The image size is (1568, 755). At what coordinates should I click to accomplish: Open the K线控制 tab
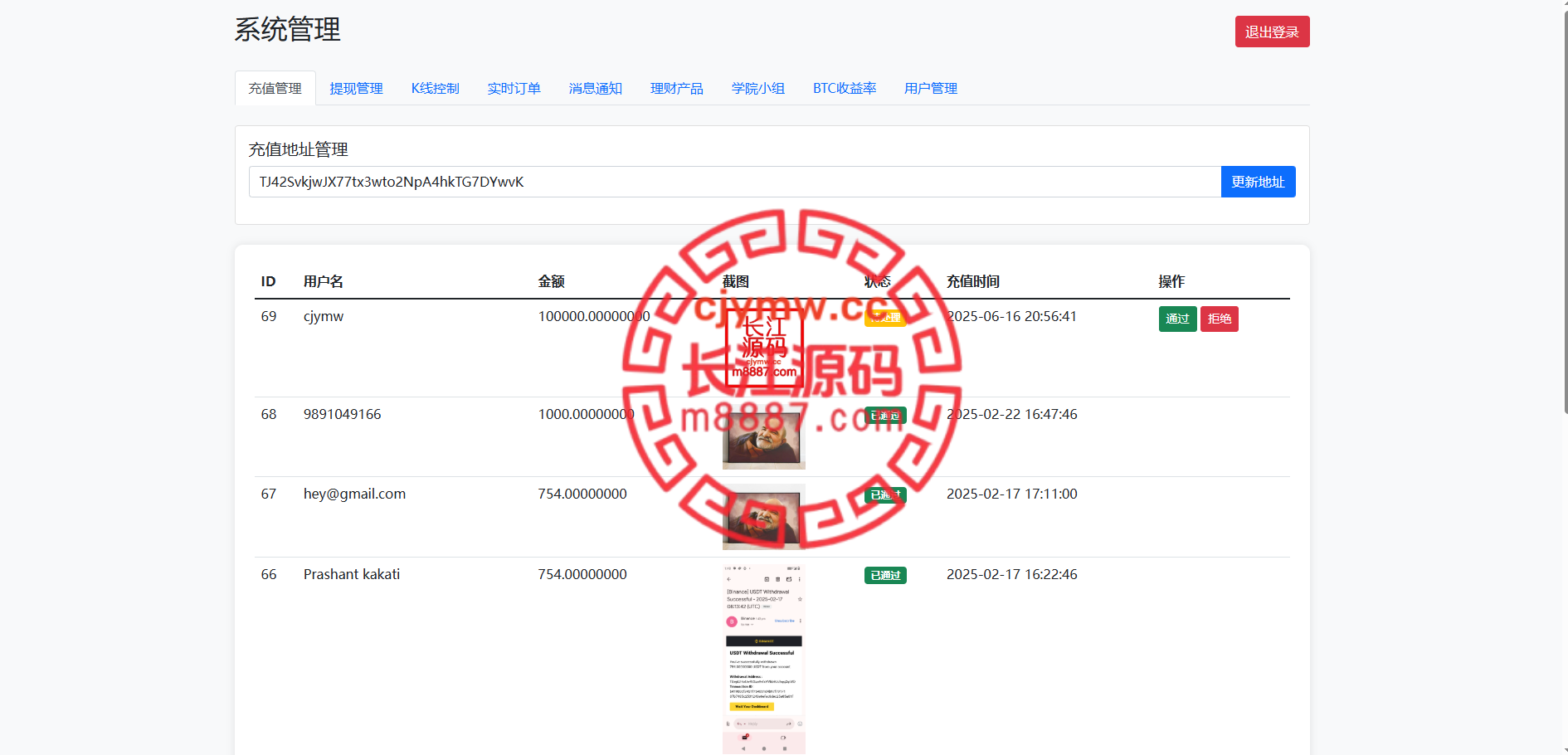436,88
